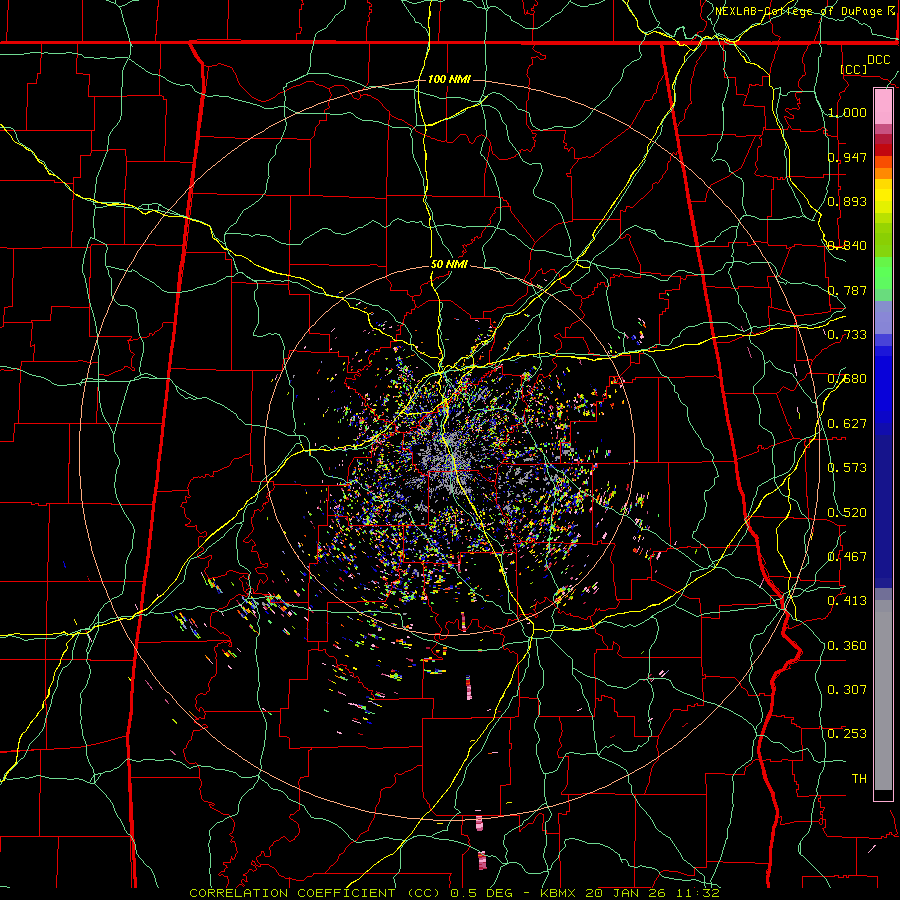Click the 0.360 legend value
The height and width of the screenshot is (900, 900).
tap(847, 646)
